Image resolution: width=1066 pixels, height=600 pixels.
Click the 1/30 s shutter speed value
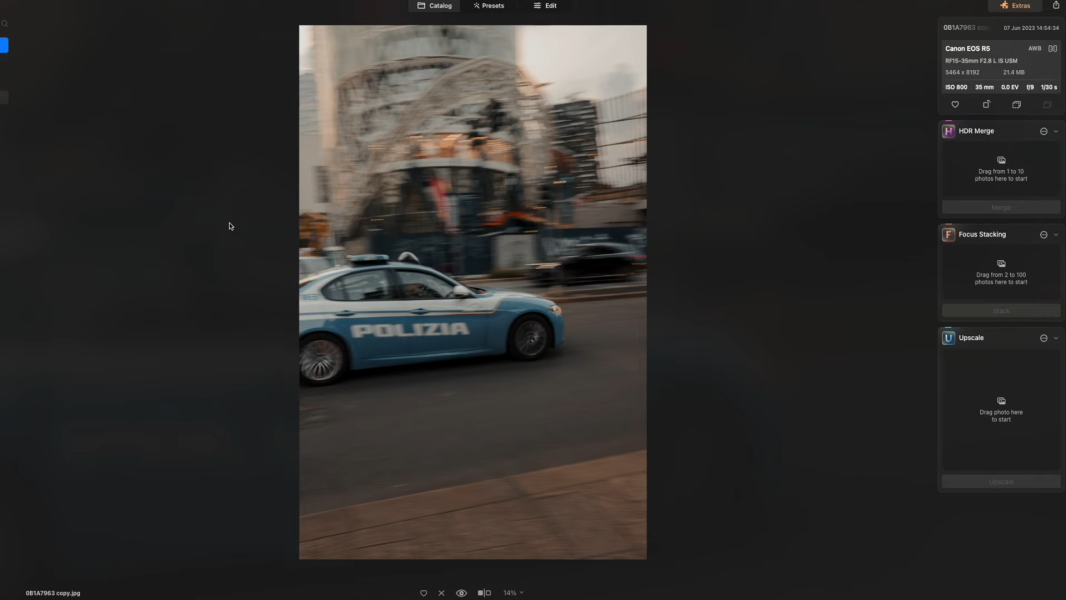[1049, 87]
